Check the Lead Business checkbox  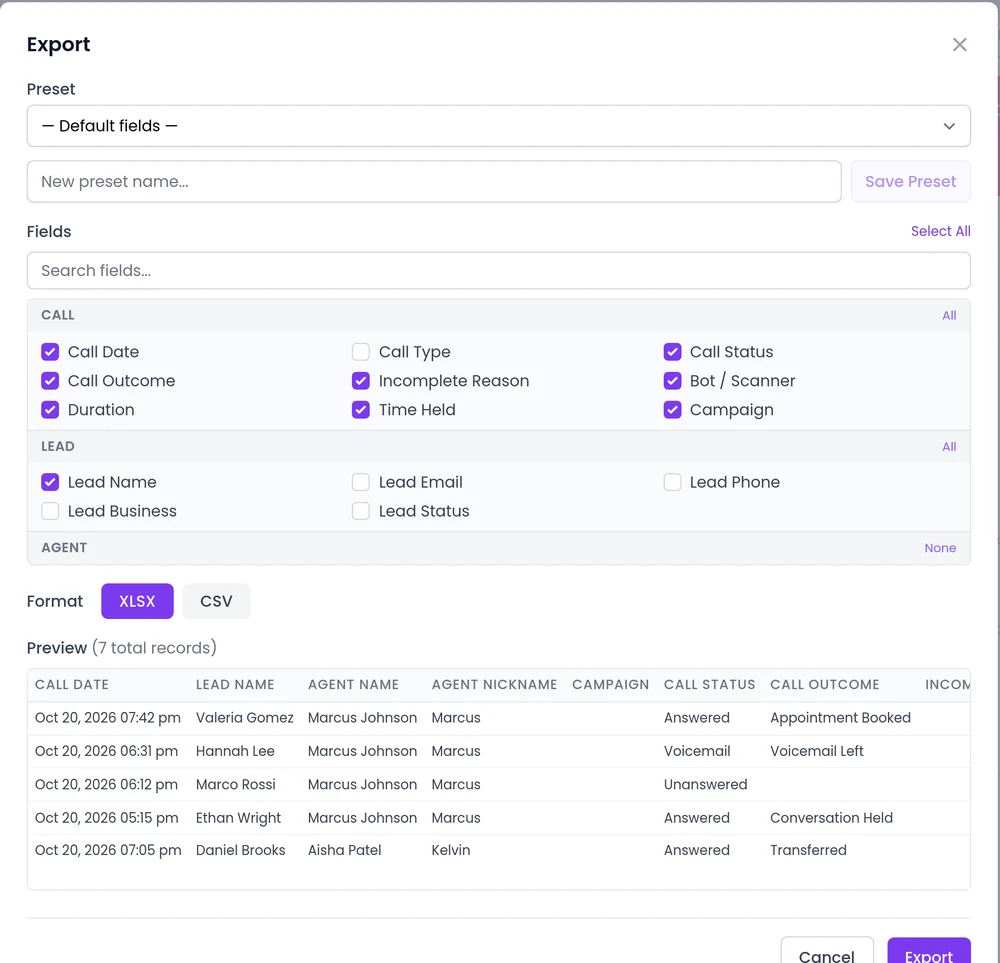(50, 511)
